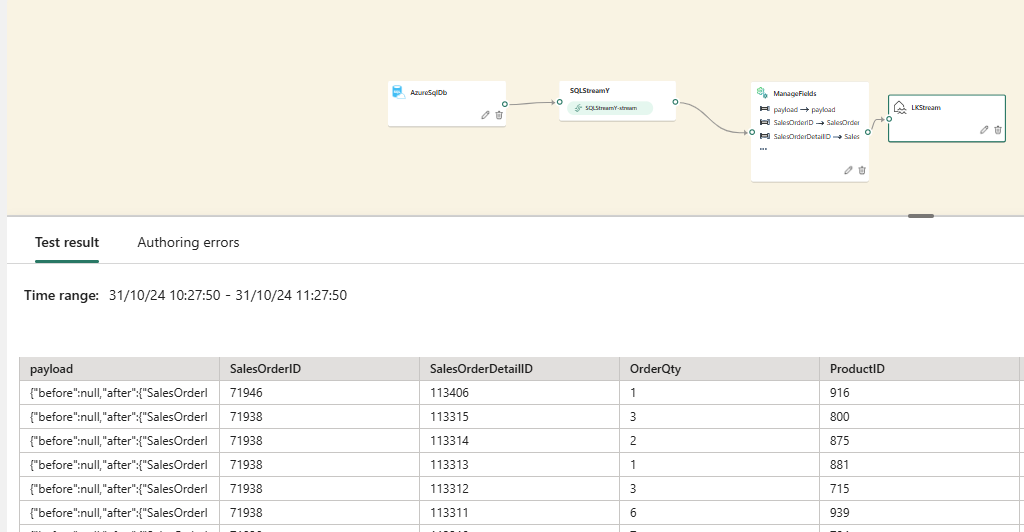This screenshot has height=532, width=1024.
Task: Click the SalesOrderID field mapping icon
Action: (765, 122)
